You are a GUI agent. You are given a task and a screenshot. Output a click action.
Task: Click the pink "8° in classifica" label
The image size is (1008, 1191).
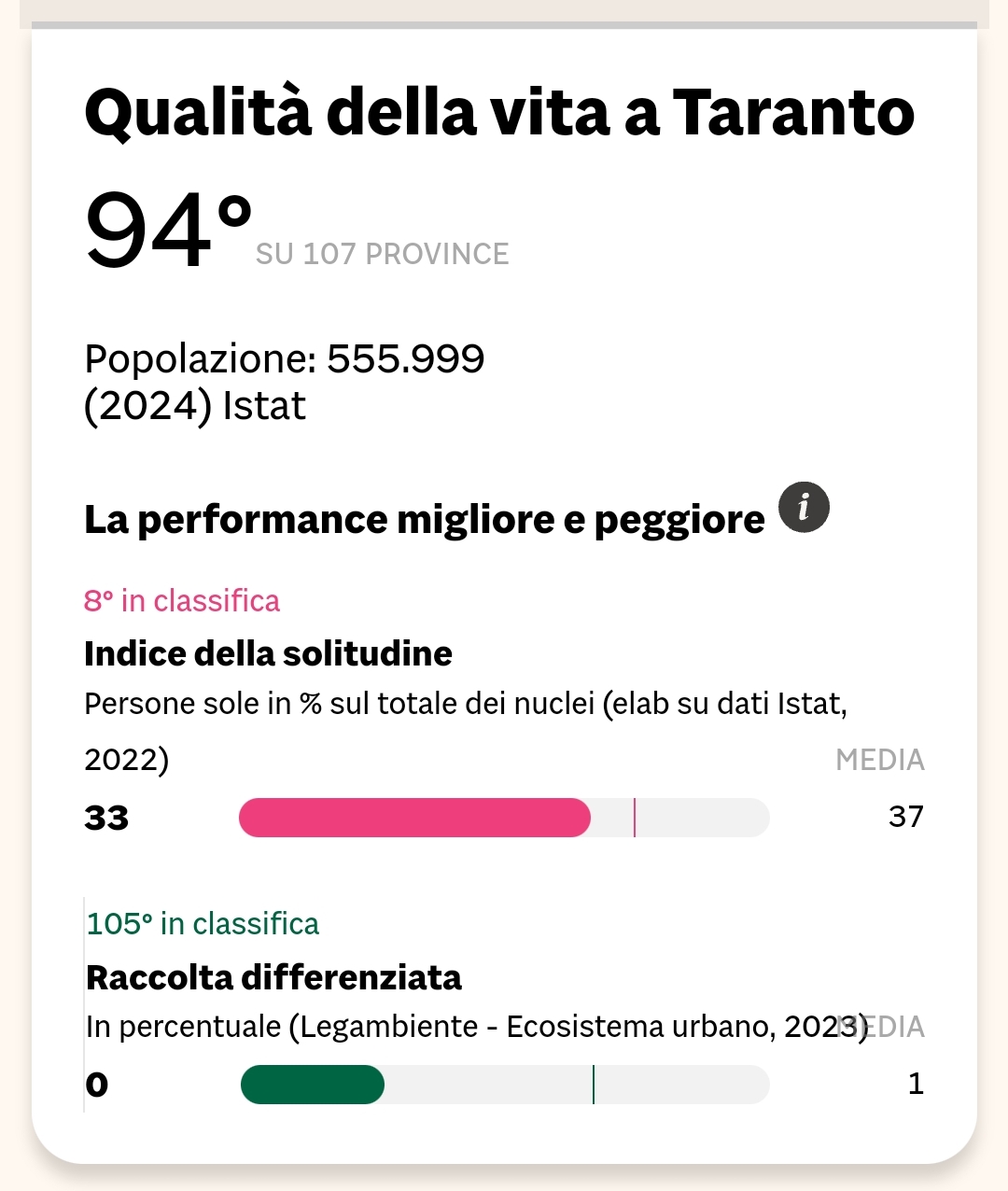[x=182, y=601]
